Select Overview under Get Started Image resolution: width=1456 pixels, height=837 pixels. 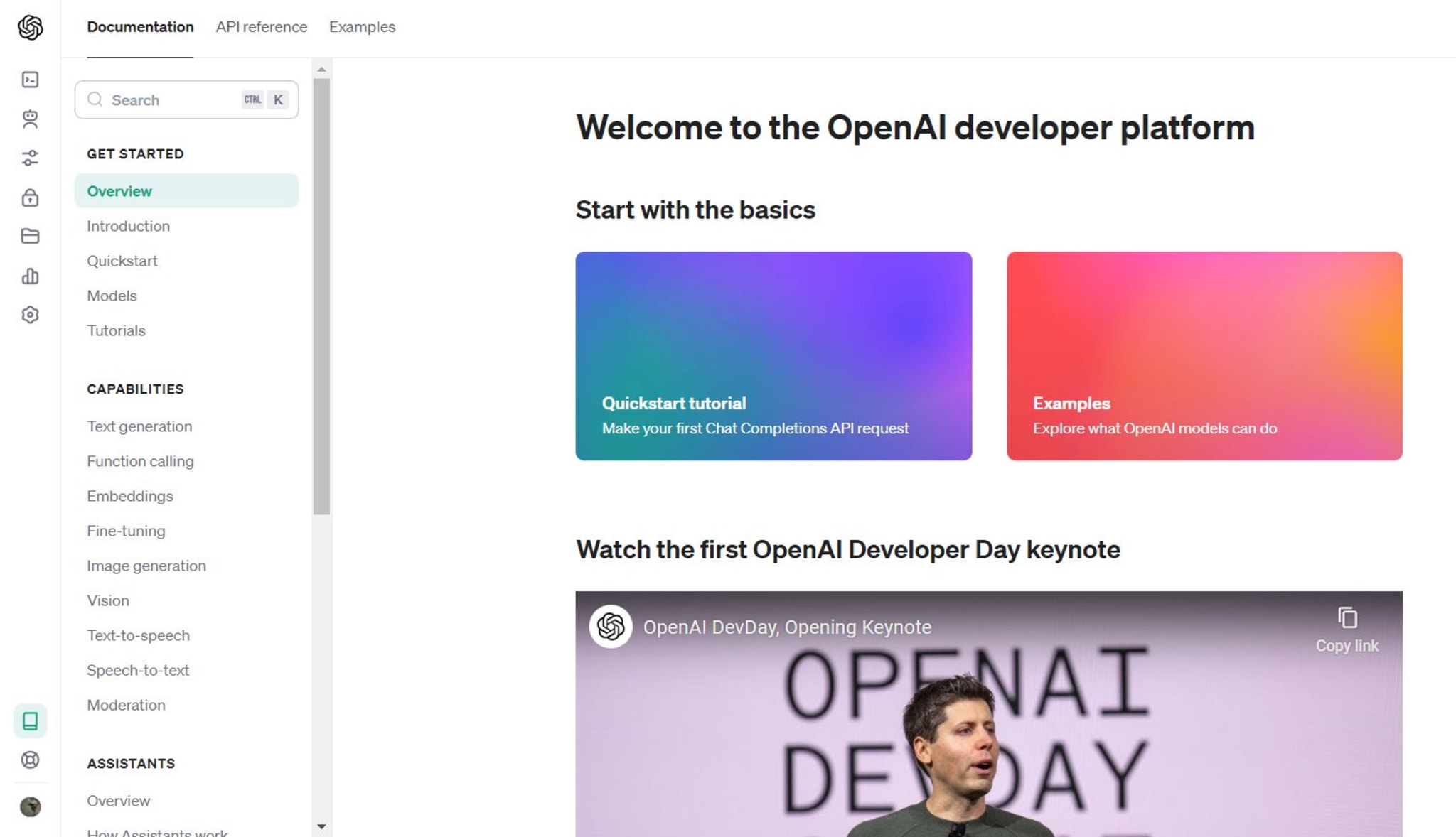point(186,190)
